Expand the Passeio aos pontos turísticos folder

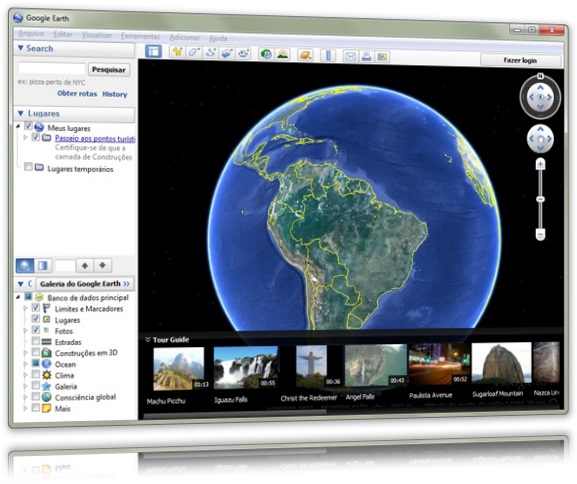pyautogui.click(x=25, y=137)
